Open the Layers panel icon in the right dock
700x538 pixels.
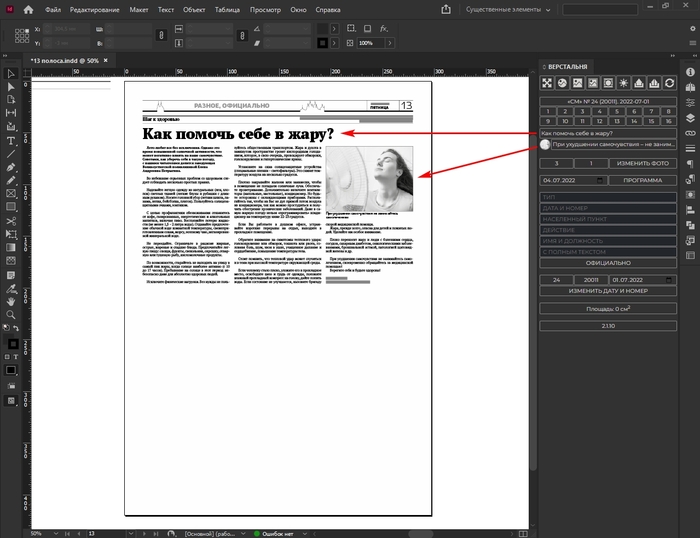pos(689,117)
